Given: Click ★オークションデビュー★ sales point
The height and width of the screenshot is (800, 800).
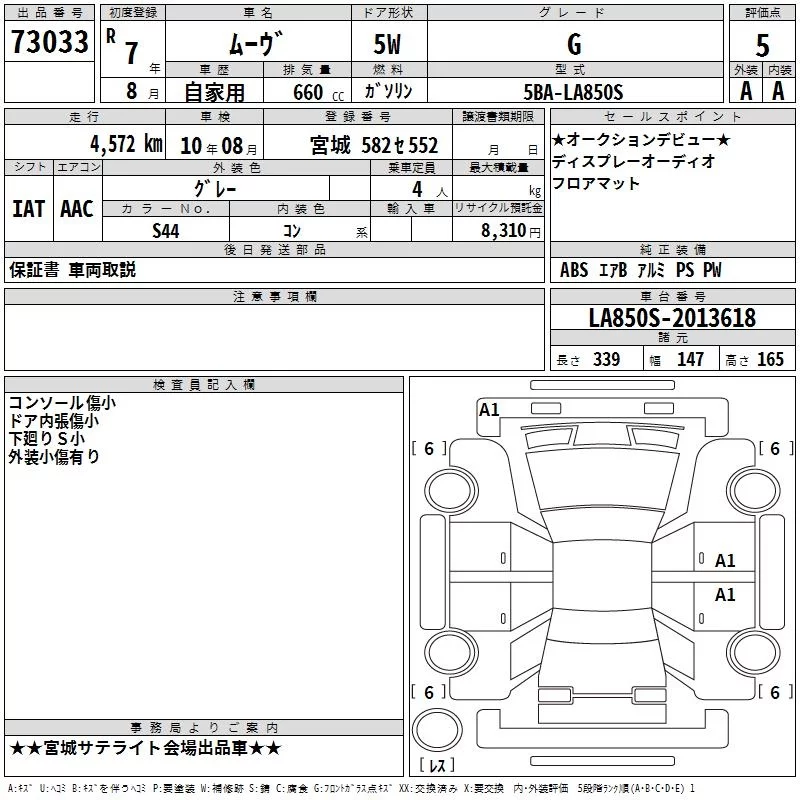Looking at the screenshot, I should point(641,139).
